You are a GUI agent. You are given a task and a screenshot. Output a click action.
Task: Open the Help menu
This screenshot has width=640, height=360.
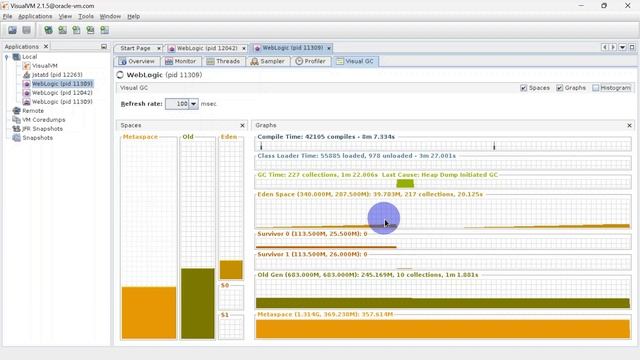[133, 16]
